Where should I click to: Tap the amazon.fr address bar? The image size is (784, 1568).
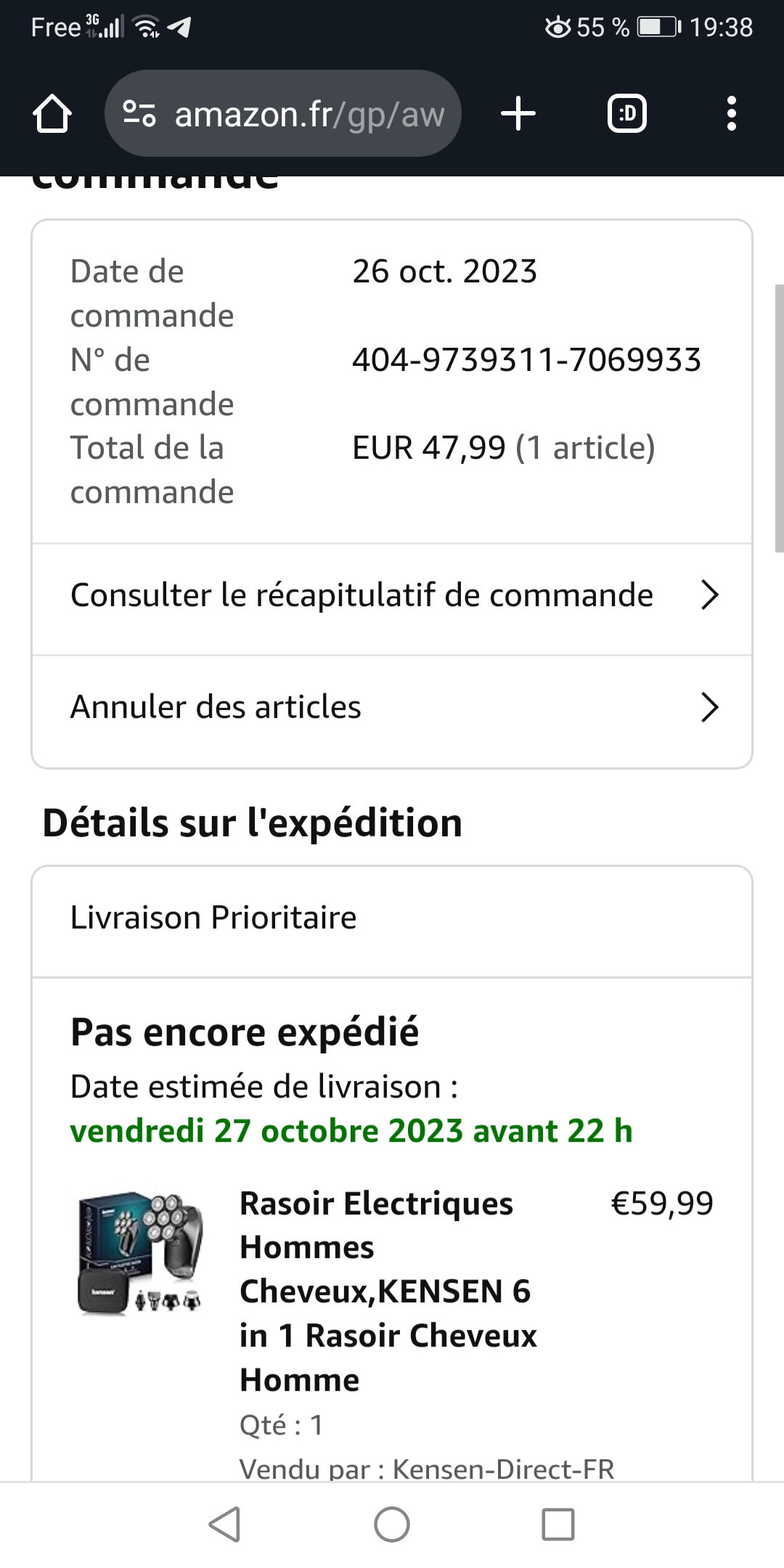[x=309, y=114]
